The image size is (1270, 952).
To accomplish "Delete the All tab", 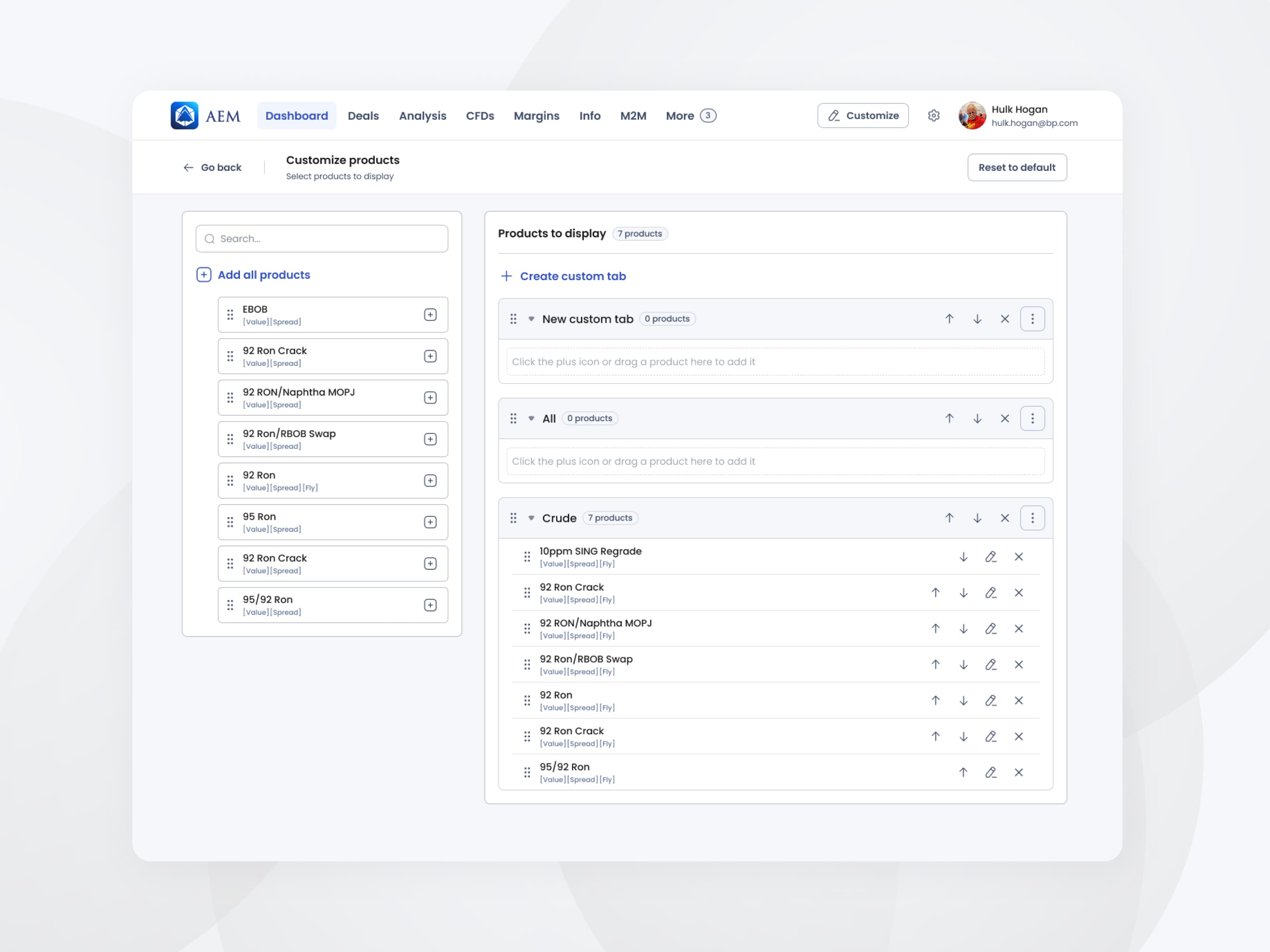I will 1005,418.
